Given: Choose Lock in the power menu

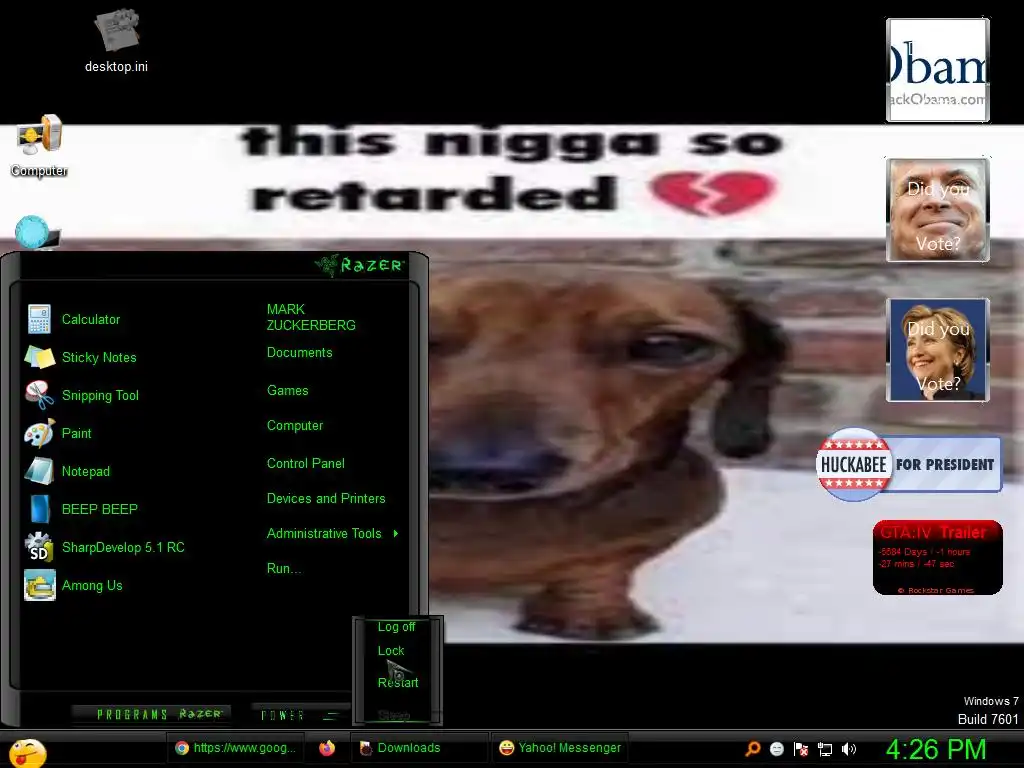Looking at the screenshot, I should click(391, 651).
